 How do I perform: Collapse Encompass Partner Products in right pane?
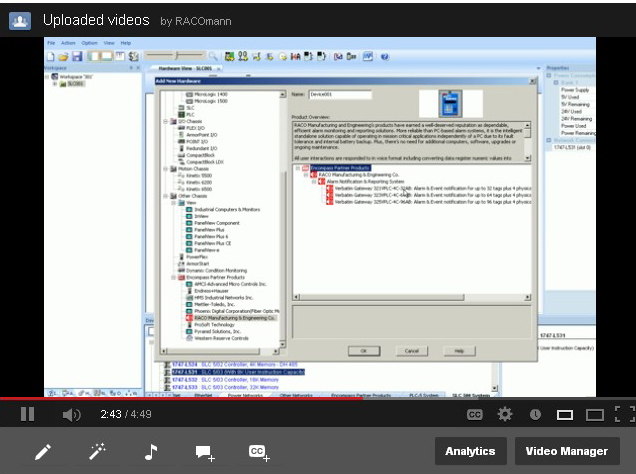298,168
